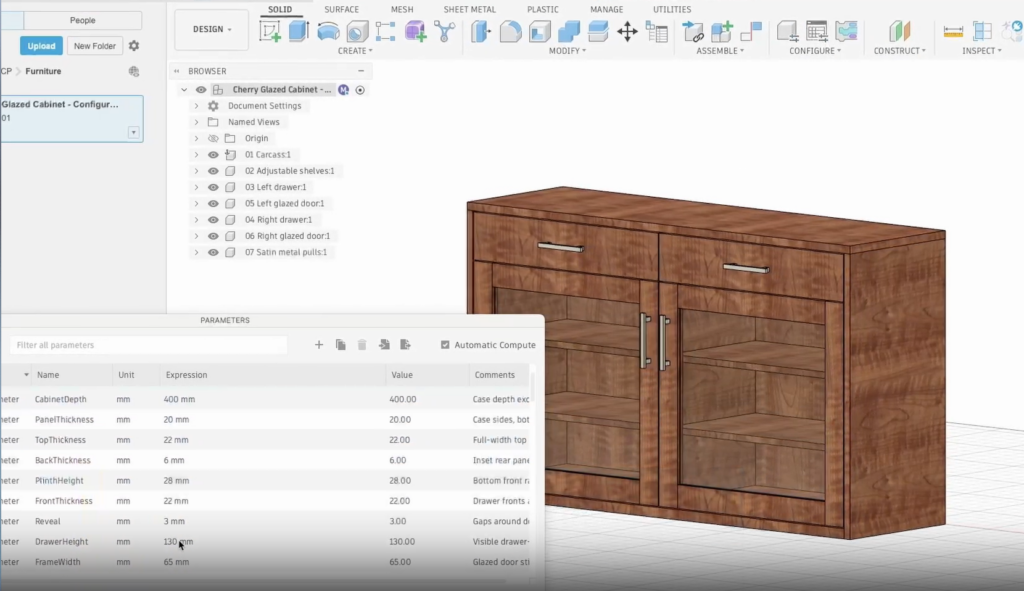This screenshot has width=1024, height=591.
Task: Select the Configure Model tool
Action: pyautogui.click(x=787, y=31)
